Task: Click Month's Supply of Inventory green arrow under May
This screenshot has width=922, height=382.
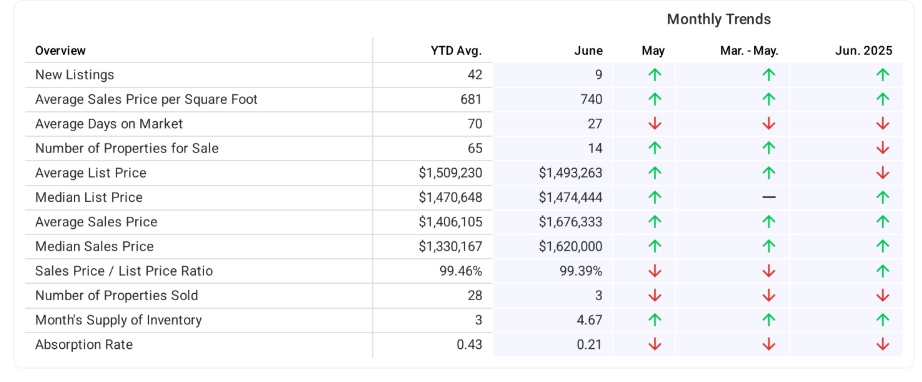Action: [654, 320]
